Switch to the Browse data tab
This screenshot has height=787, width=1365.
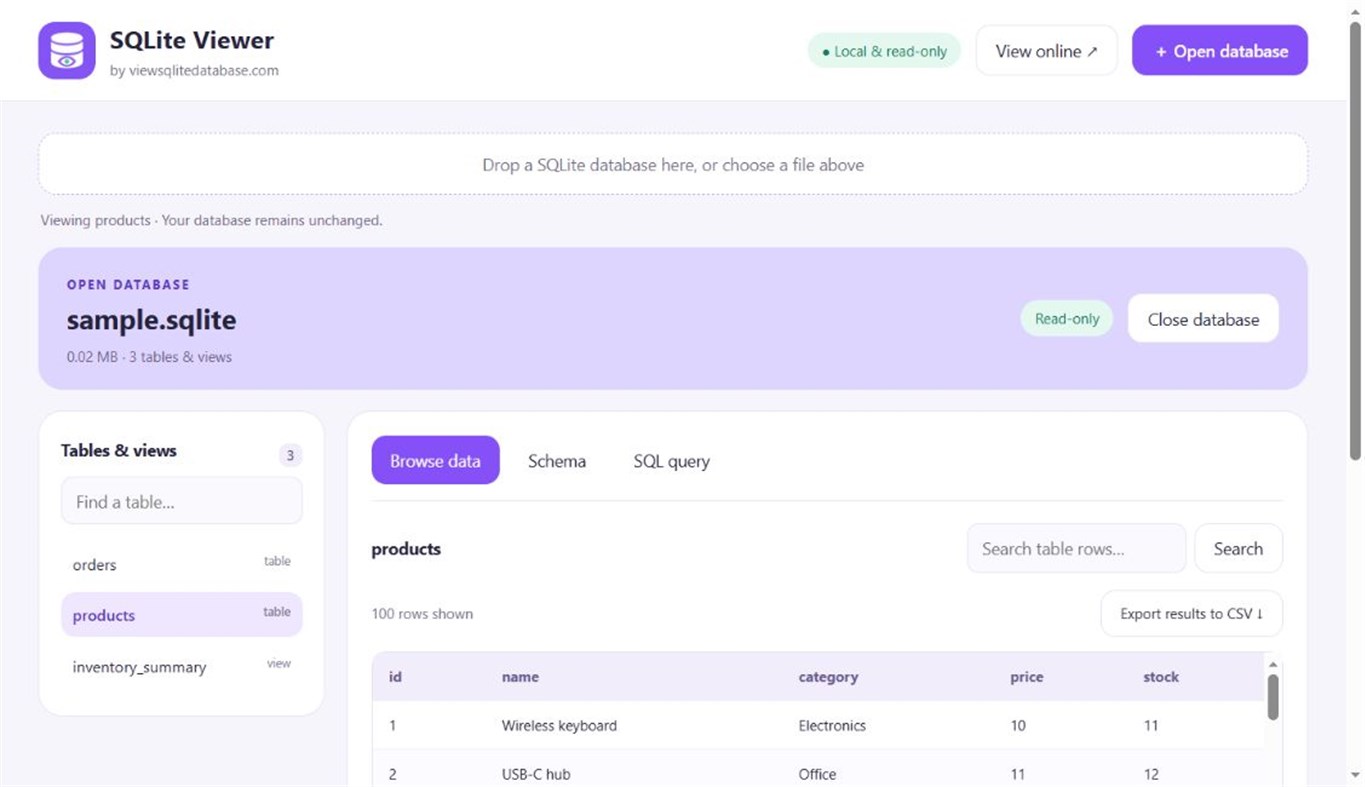pyautogui.click(x=435, y=461)
